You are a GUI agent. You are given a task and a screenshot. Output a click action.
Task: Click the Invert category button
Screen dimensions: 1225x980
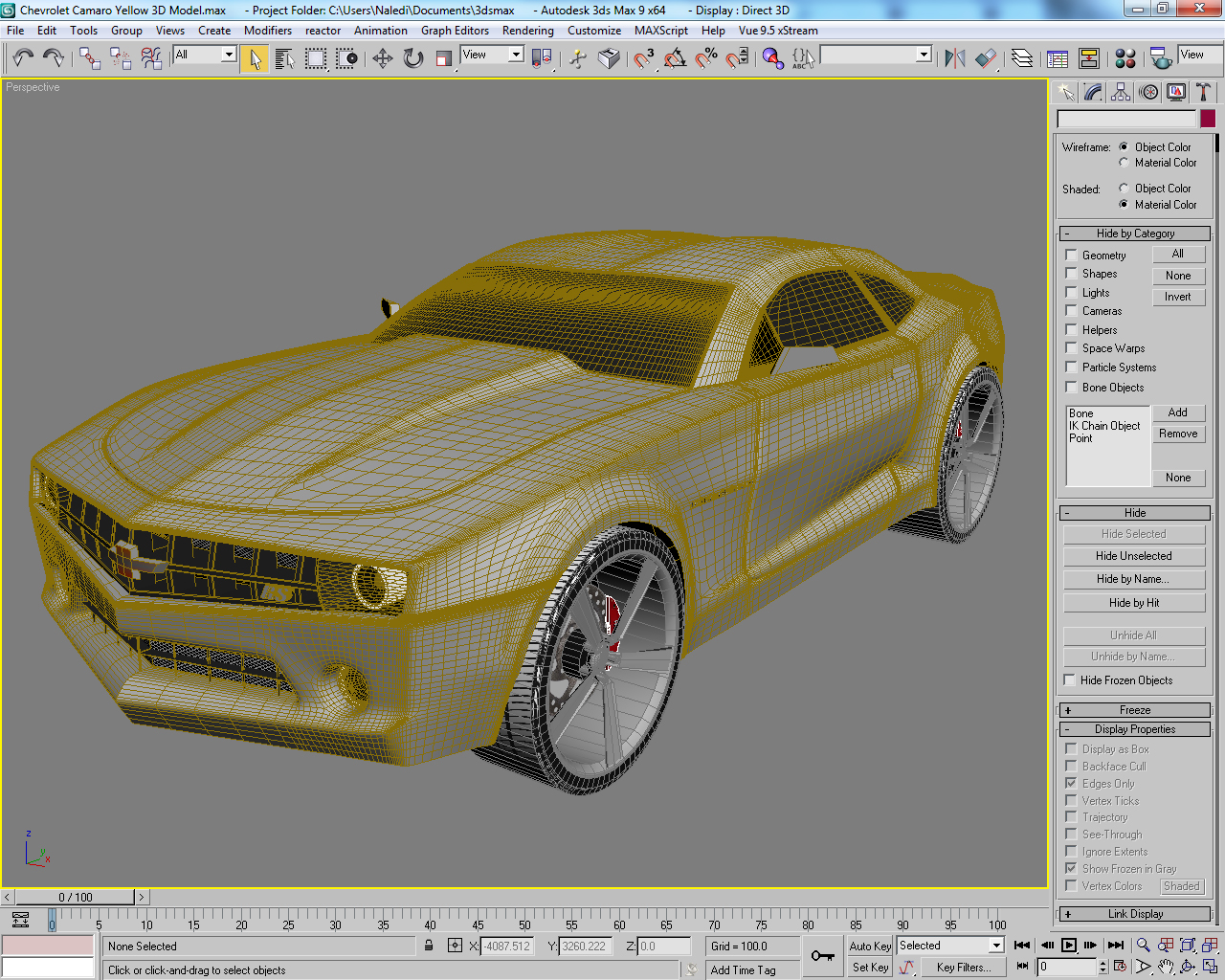[1178, 297]
